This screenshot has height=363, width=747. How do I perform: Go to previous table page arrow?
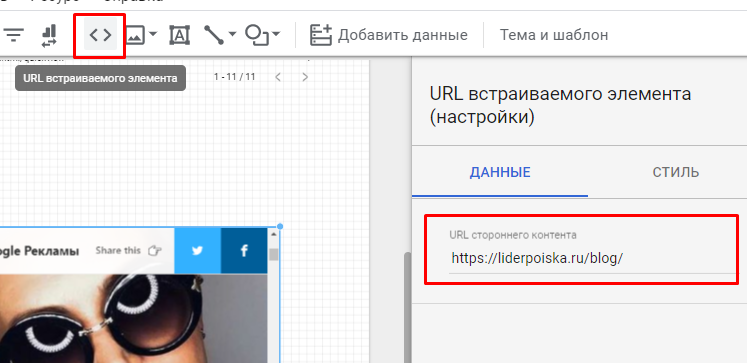pos(278,77)
